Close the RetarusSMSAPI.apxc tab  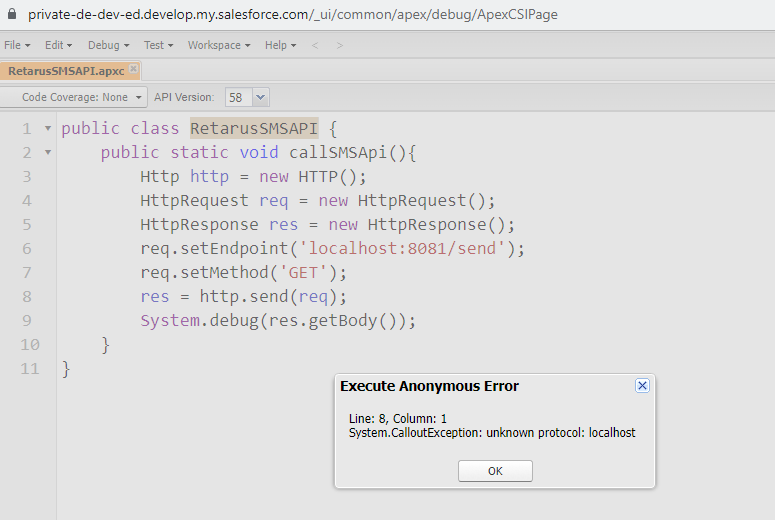pyautogui.click(x=134, y=70)
